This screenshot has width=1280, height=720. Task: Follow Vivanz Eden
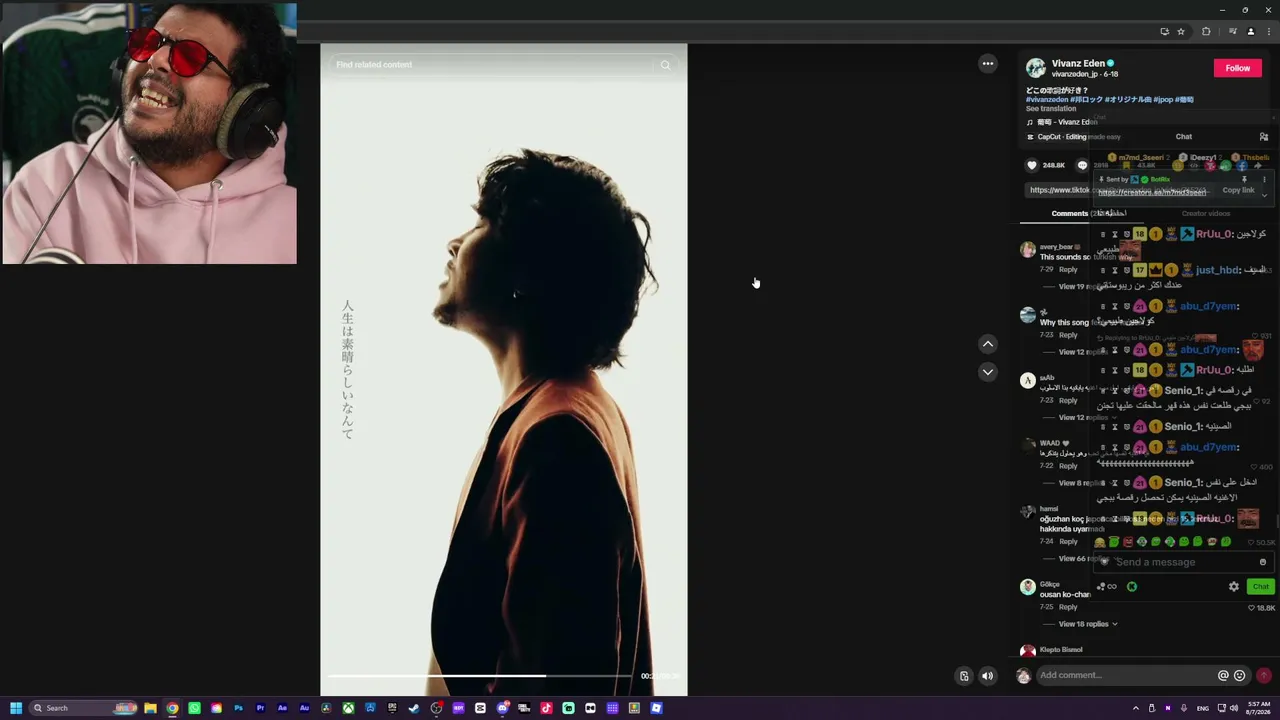(1238, 68)
